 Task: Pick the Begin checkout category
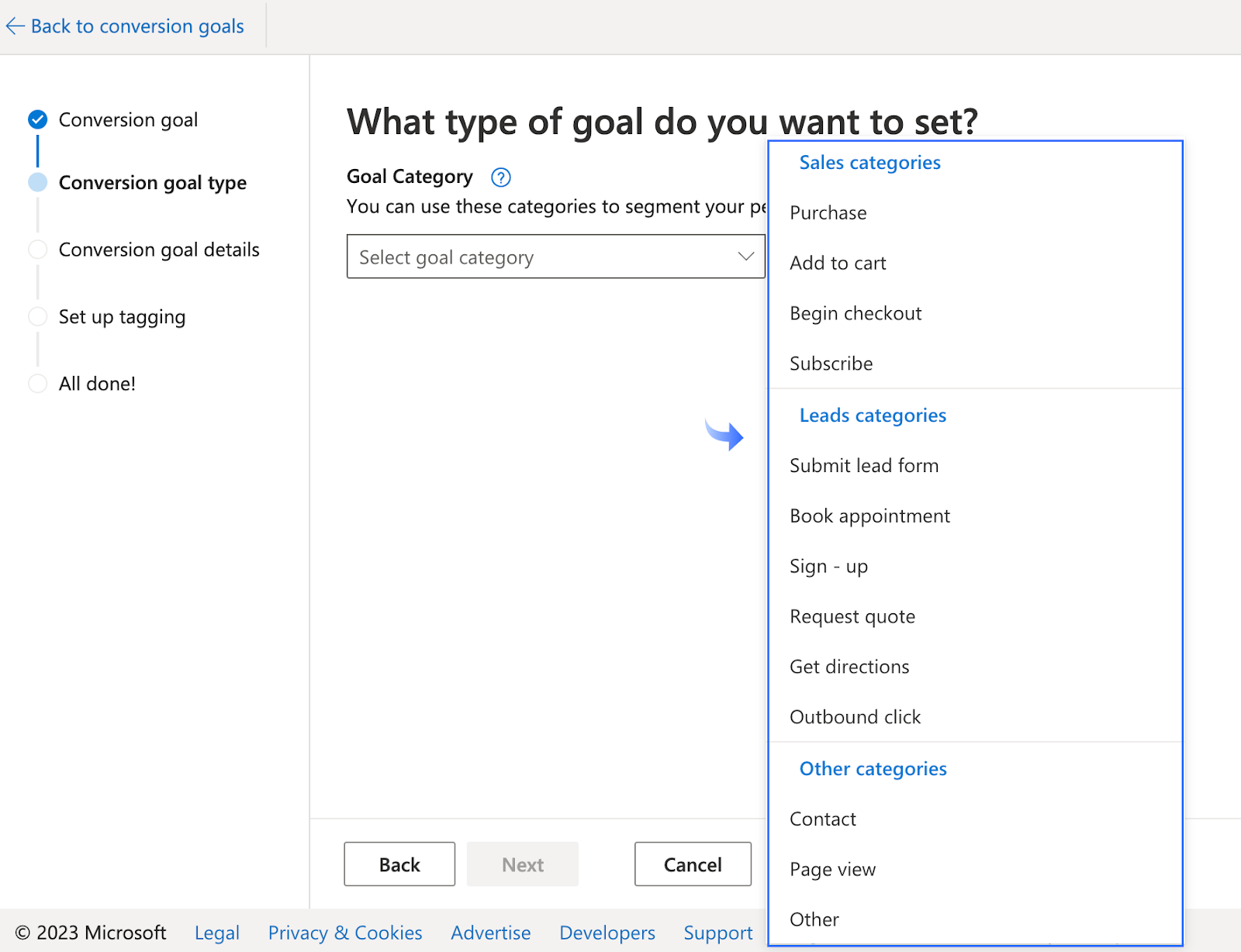point(856,314)
